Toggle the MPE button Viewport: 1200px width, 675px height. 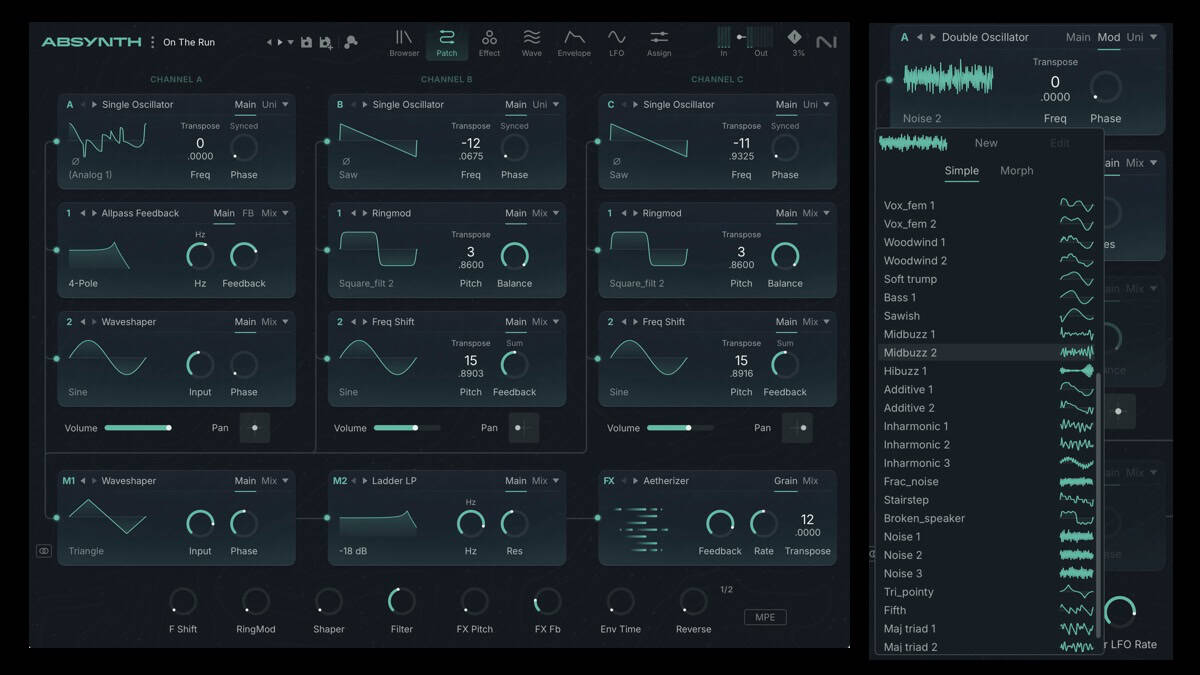point(765,617)
